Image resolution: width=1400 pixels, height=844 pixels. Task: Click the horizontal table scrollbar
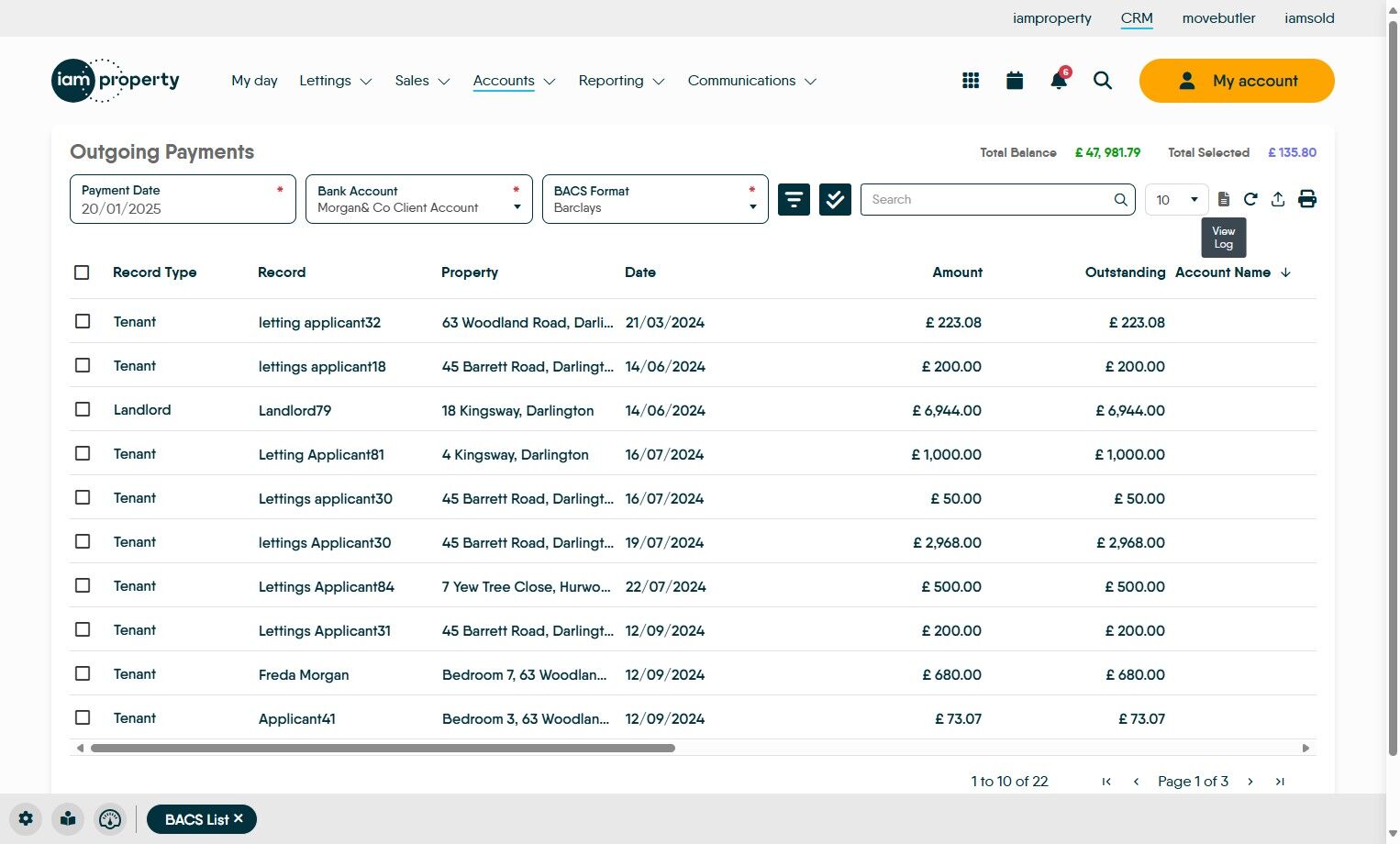tap(383, 749)
